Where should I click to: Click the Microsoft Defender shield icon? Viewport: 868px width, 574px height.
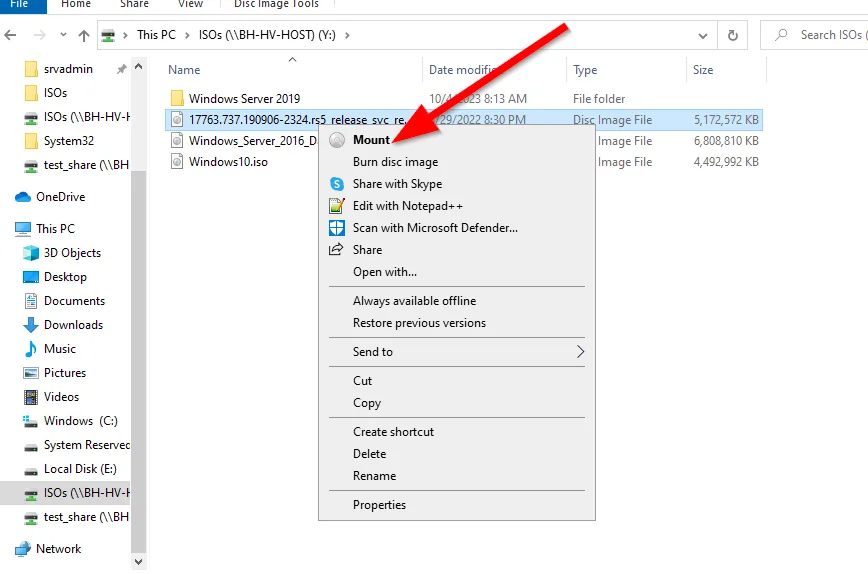[x=337, y=228]
